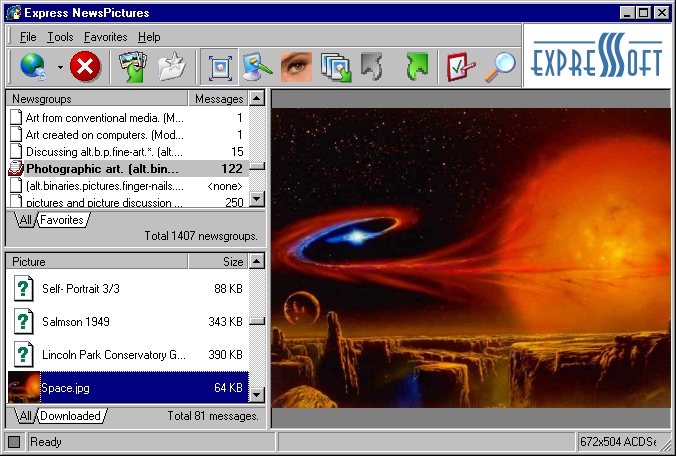Select the 'Salmson 1949' picture
The image size is (676, 456).
(128, 322)
